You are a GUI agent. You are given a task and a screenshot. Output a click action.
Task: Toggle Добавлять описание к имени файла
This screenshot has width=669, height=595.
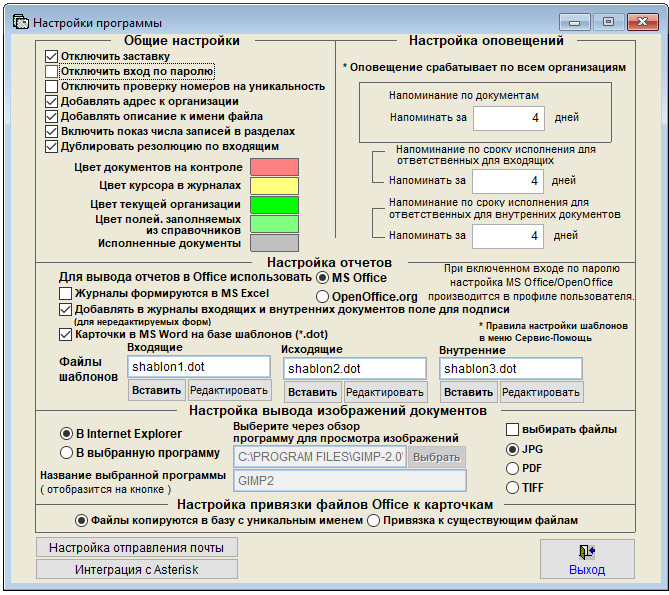51,116
